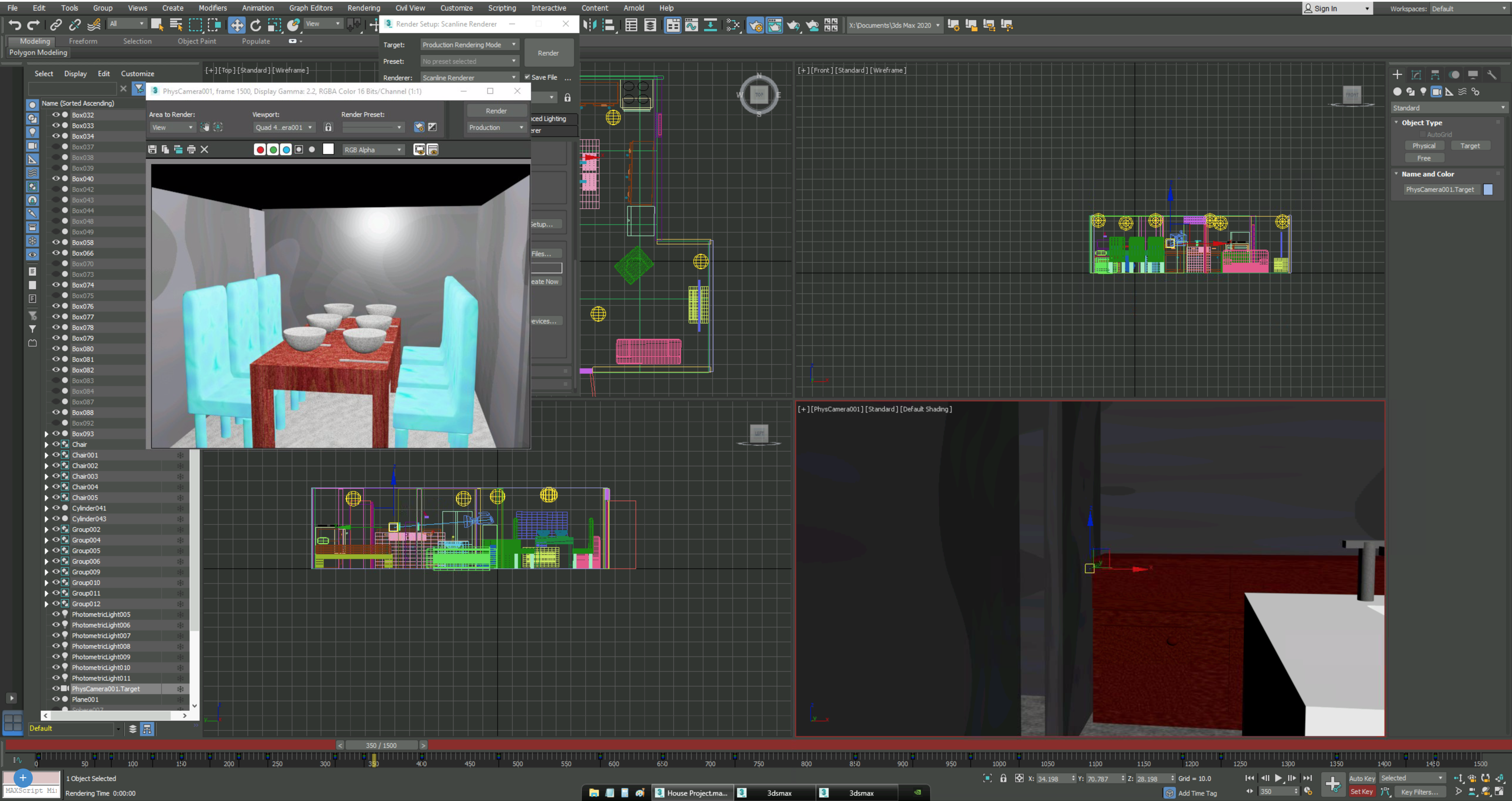Click Zoom Extents All navigation icon
The image size is (1512, 801).
(1499, 778)
